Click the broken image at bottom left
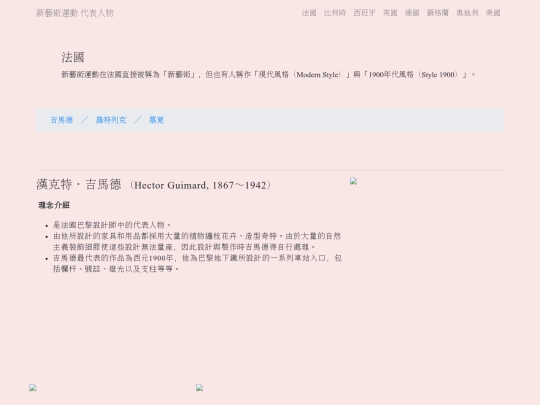This screenshot has width=540, height=405. pyautogui.click(x=33, y=388)
